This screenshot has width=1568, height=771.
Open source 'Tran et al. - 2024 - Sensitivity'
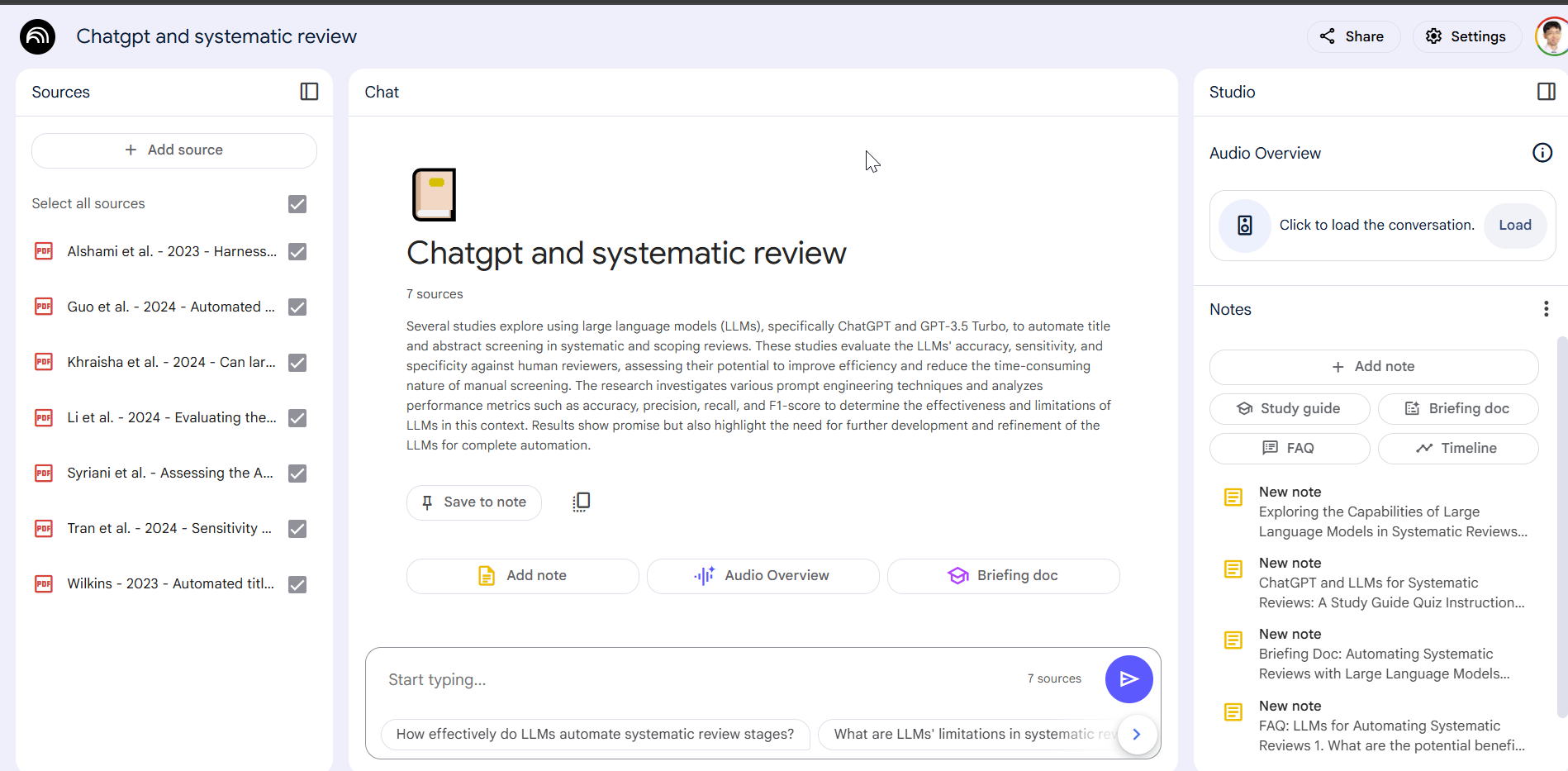[x=169, y=528]
